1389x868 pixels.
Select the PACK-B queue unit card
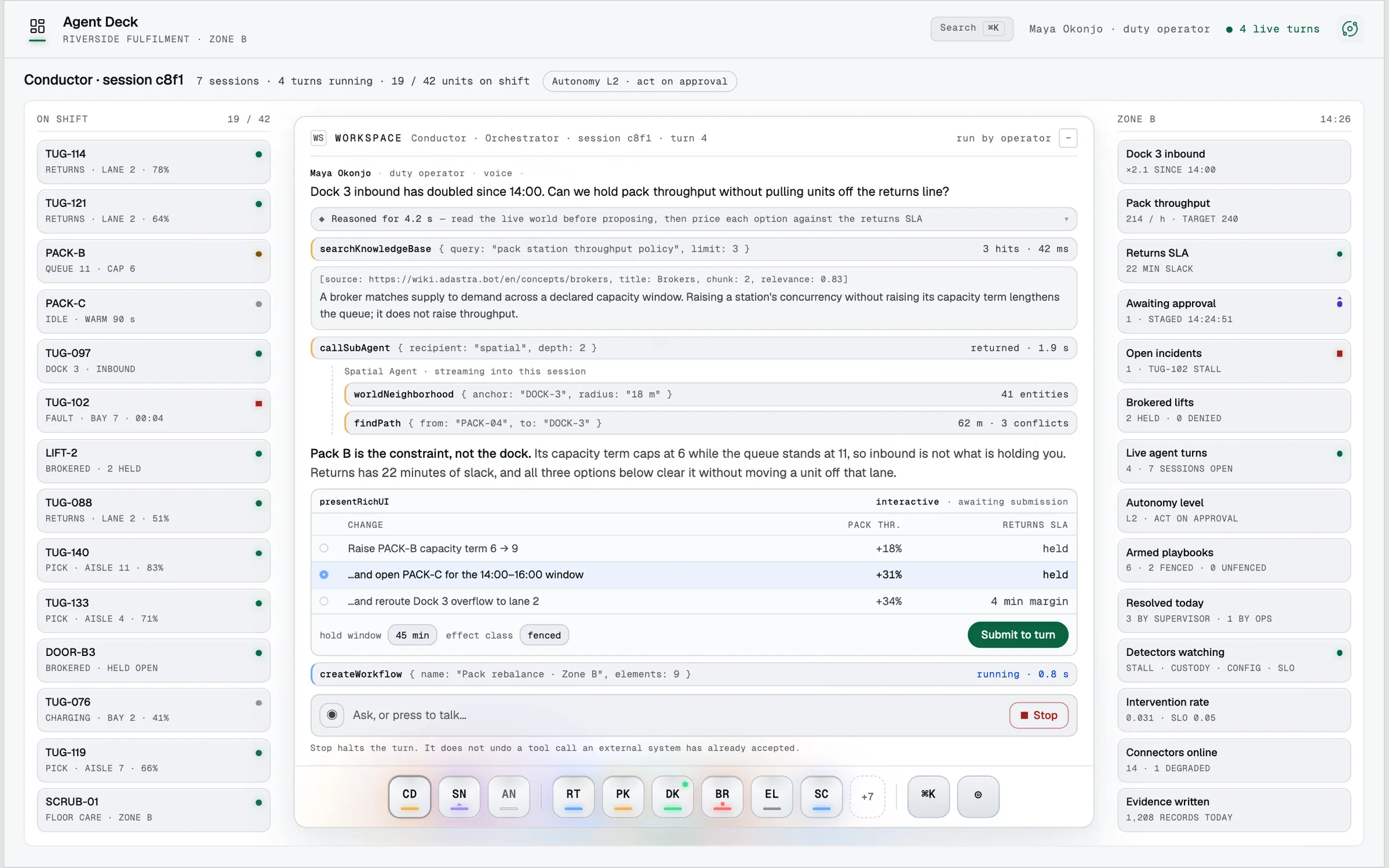pyautogui.click(x=153, y=260)
